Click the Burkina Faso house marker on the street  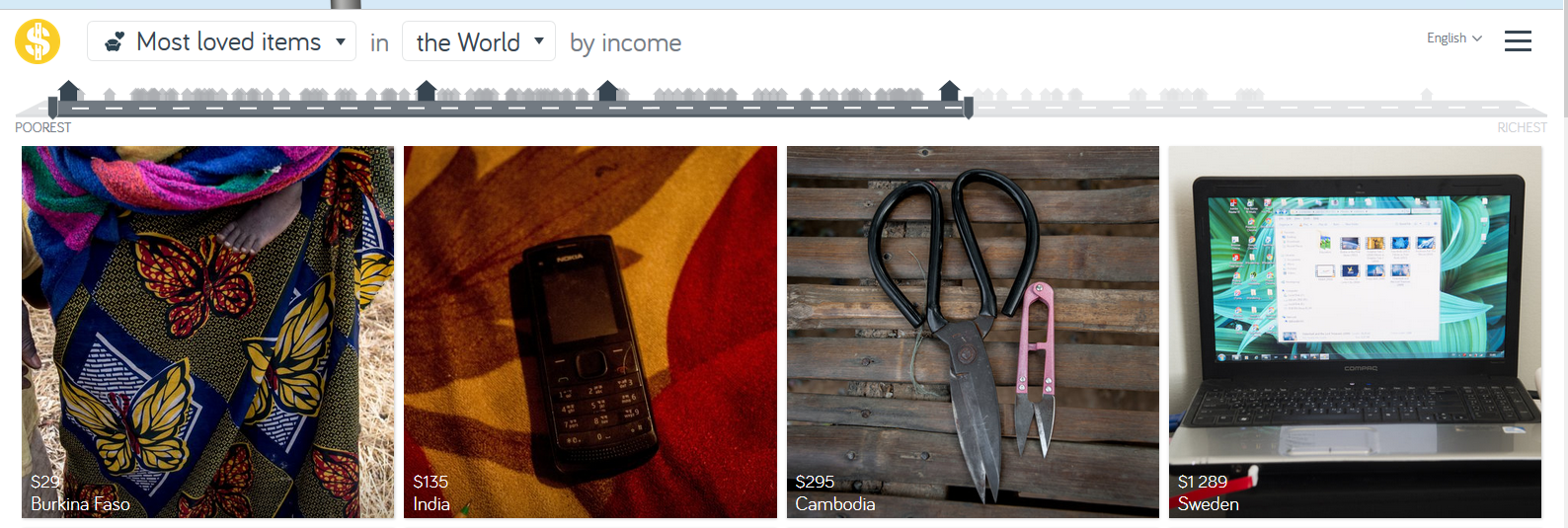[69, 91]
